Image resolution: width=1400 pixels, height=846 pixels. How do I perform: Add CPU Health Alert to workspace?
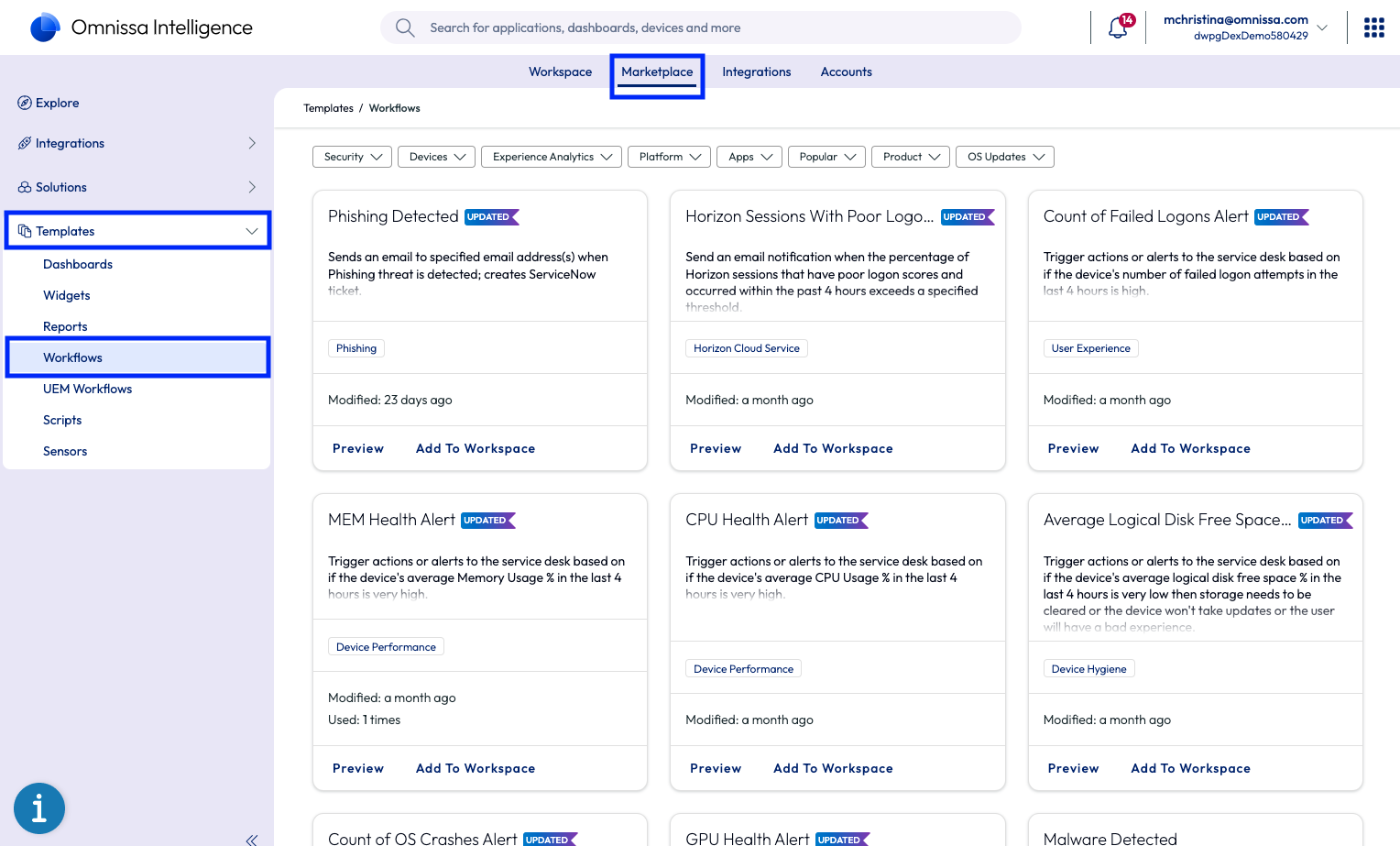[x=832, y=768]
